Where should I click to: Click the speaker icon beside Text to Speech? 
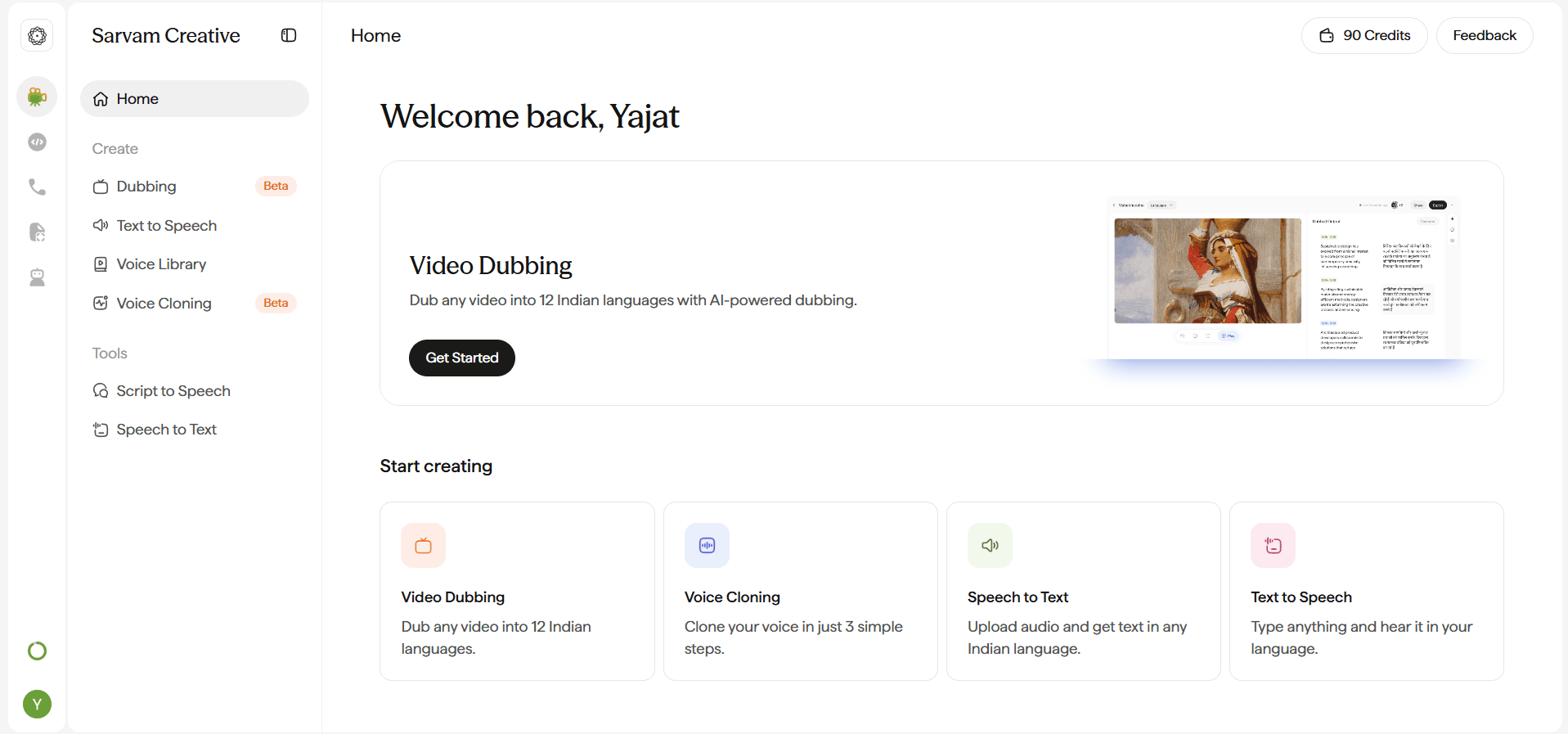(x=101, y=225)
